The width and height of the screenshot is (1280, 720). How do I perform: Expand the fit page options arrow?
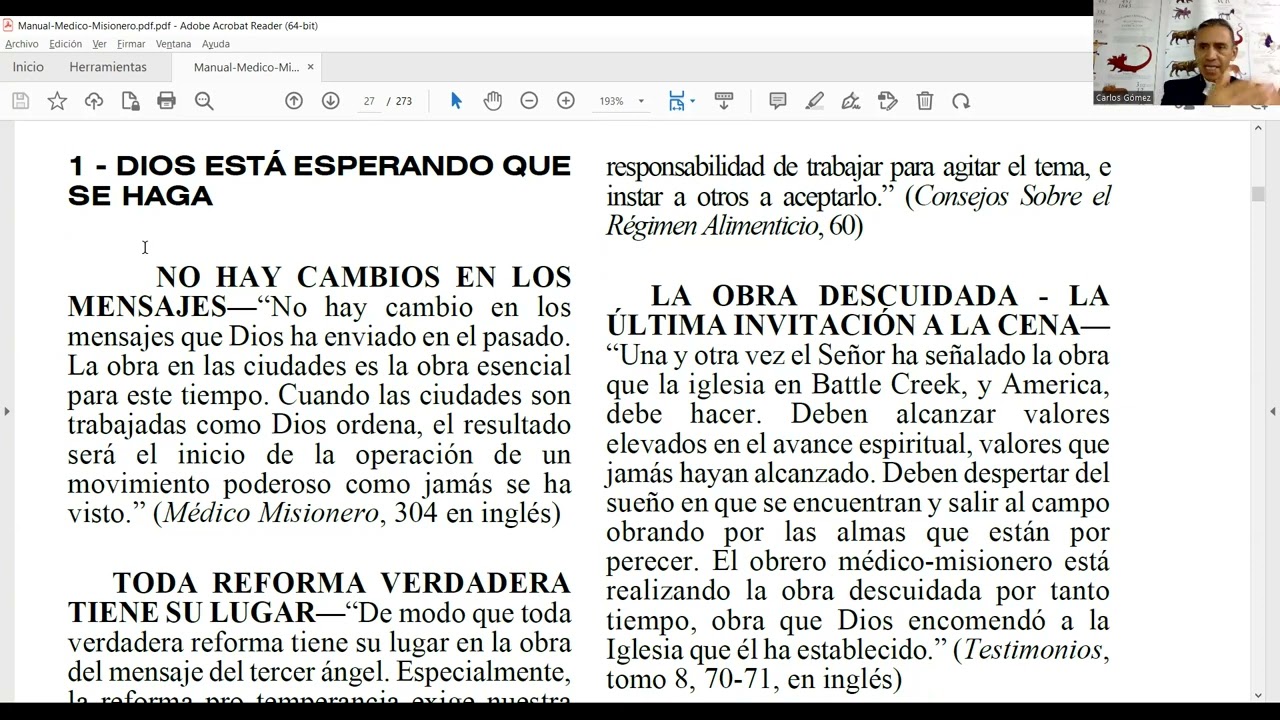[692, 102]
